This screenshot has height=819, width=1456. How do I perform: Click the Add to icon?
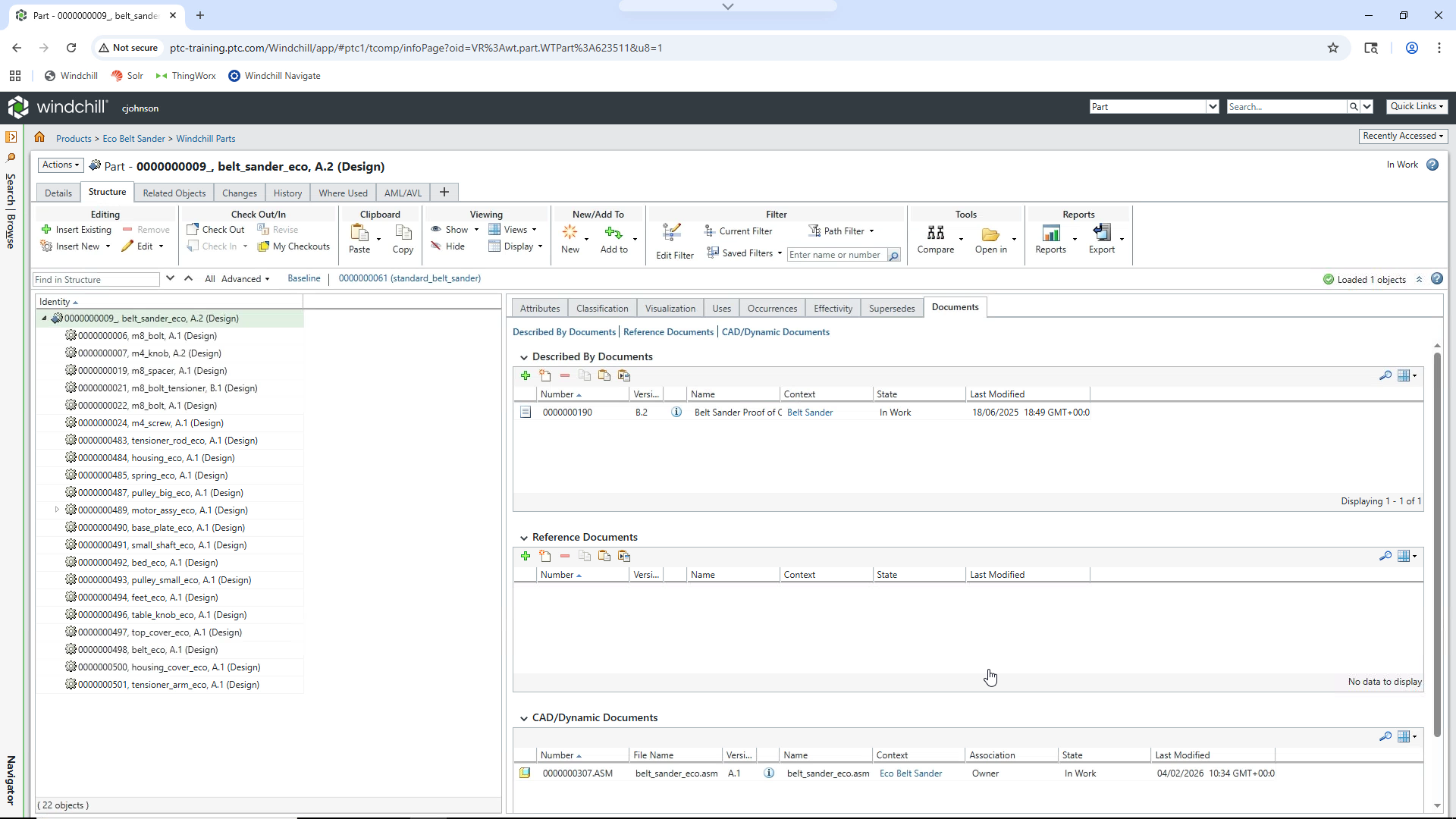click(x=613, y=233)
